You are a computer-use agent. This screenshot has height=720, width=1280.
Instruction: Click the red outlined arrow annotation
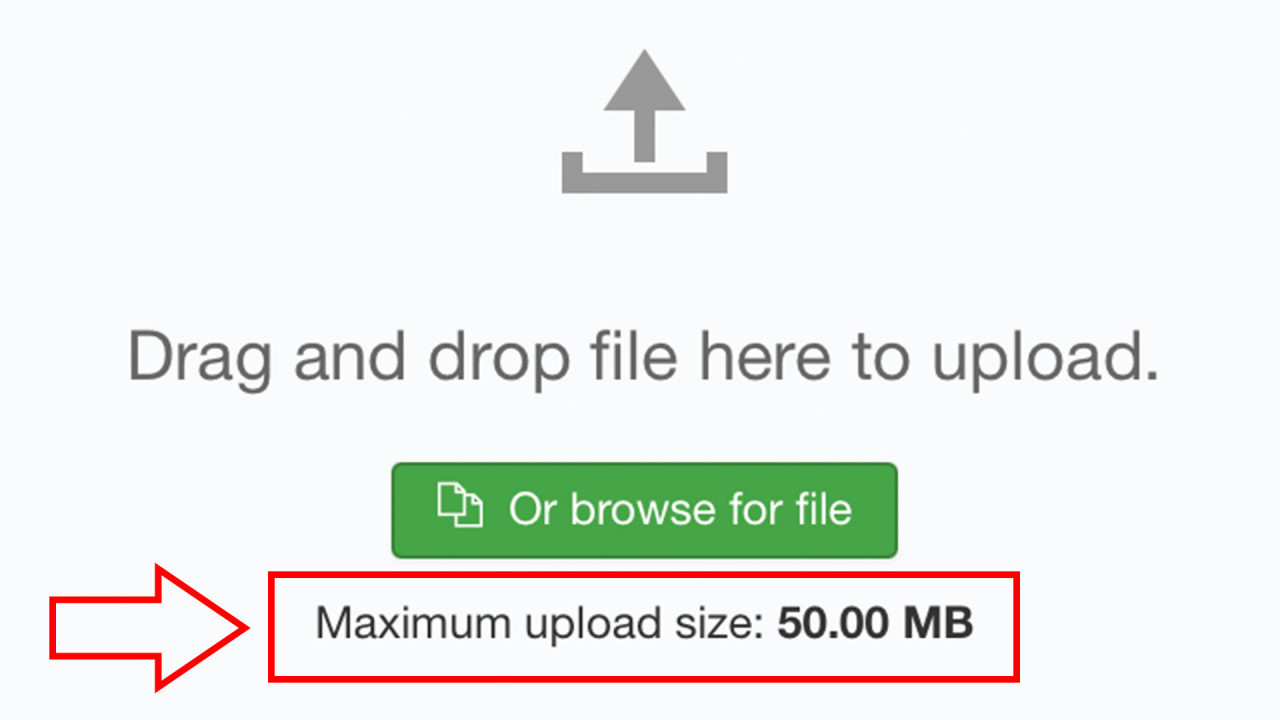coord(149,627)
